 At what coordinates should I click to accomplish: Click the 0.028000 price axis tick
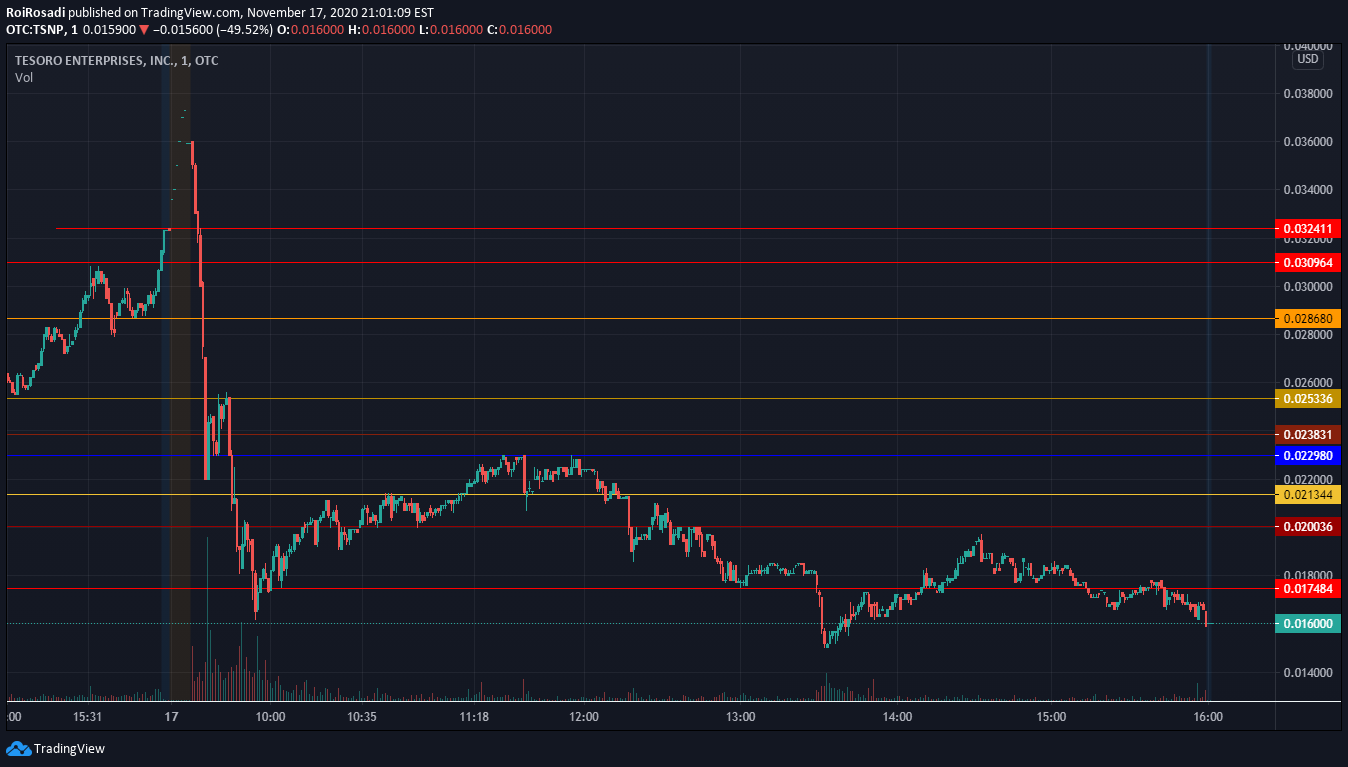1308,335
